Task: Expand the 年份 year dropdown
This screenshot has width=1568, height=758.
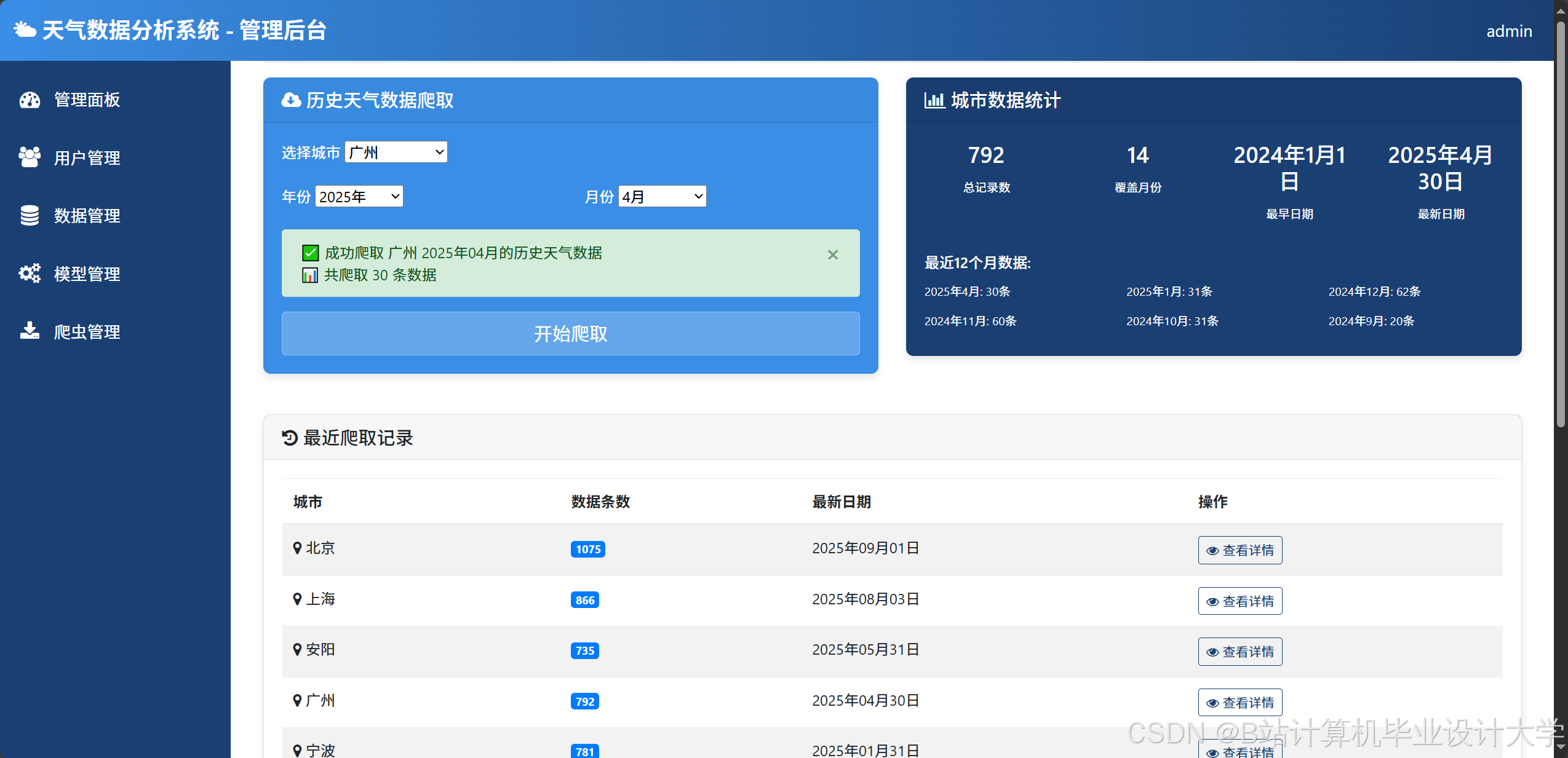Action: [x=359, y=196]
